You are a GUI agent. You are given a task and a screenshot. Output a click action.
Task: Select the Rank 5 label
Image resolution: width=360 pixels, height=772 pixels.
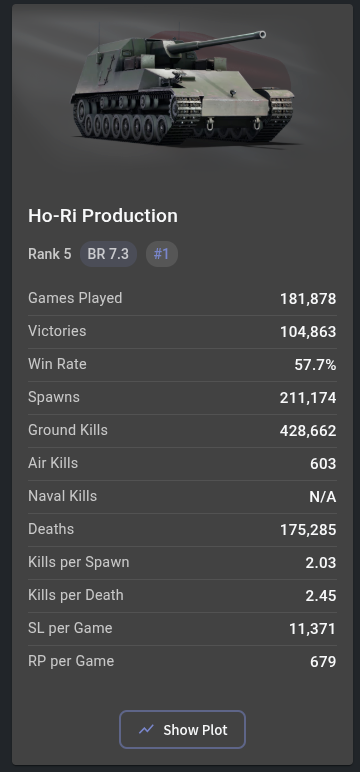pos(50,254)
